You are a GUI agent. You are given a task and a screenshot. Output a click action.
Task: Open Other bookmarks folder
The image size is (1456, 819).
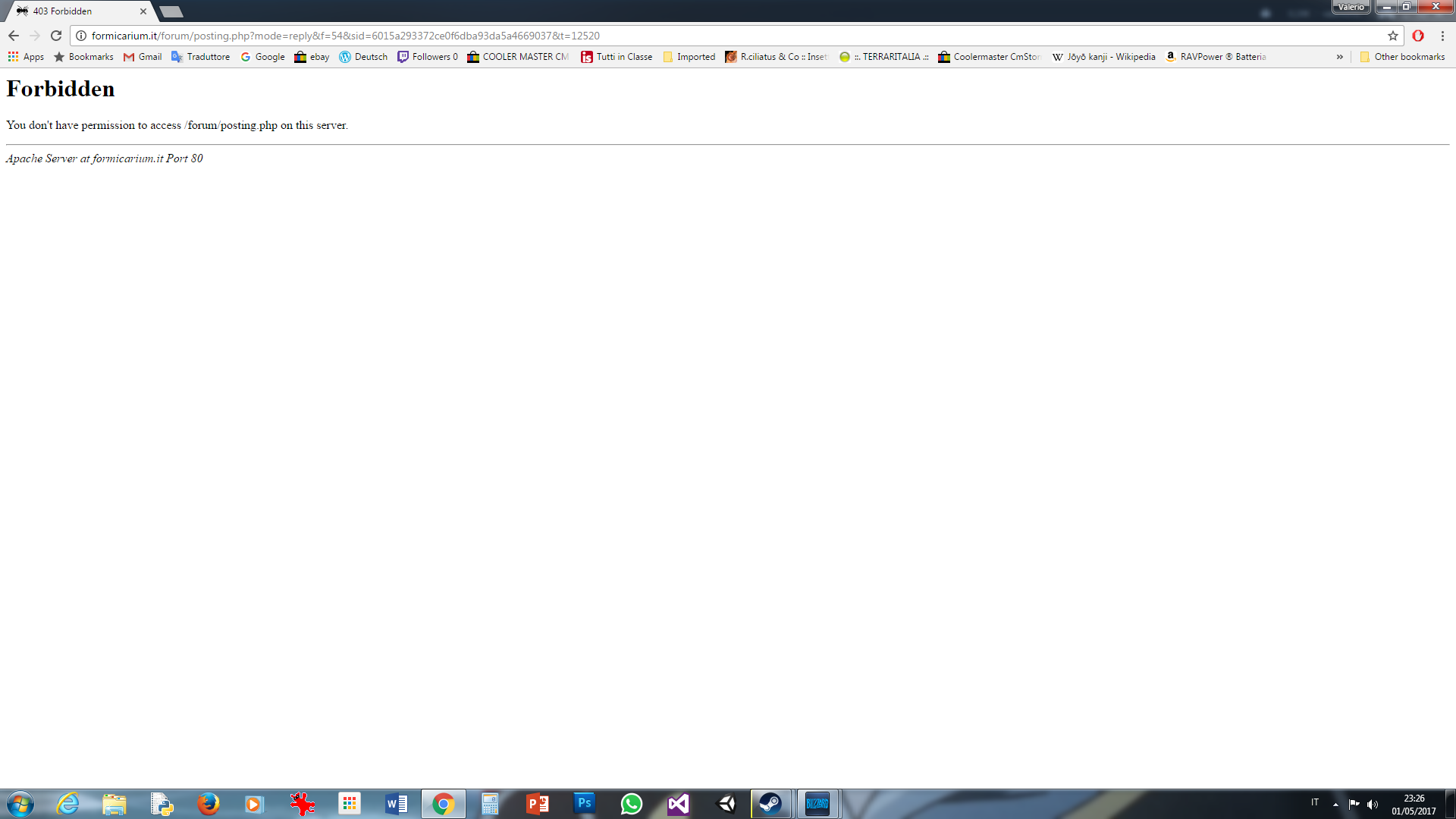point(1402,57)
